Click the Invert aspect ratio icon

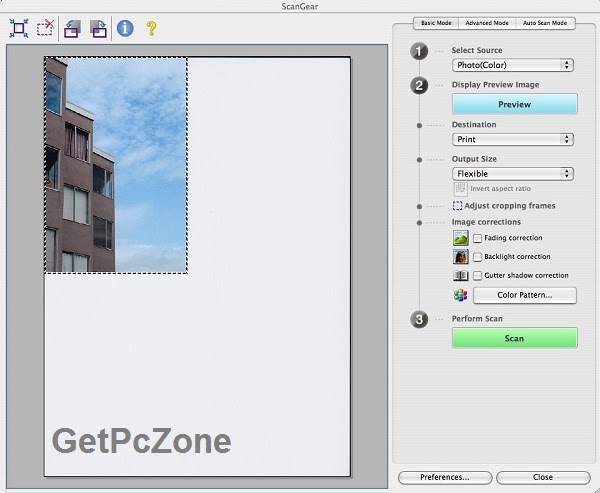tap(460, 189)
